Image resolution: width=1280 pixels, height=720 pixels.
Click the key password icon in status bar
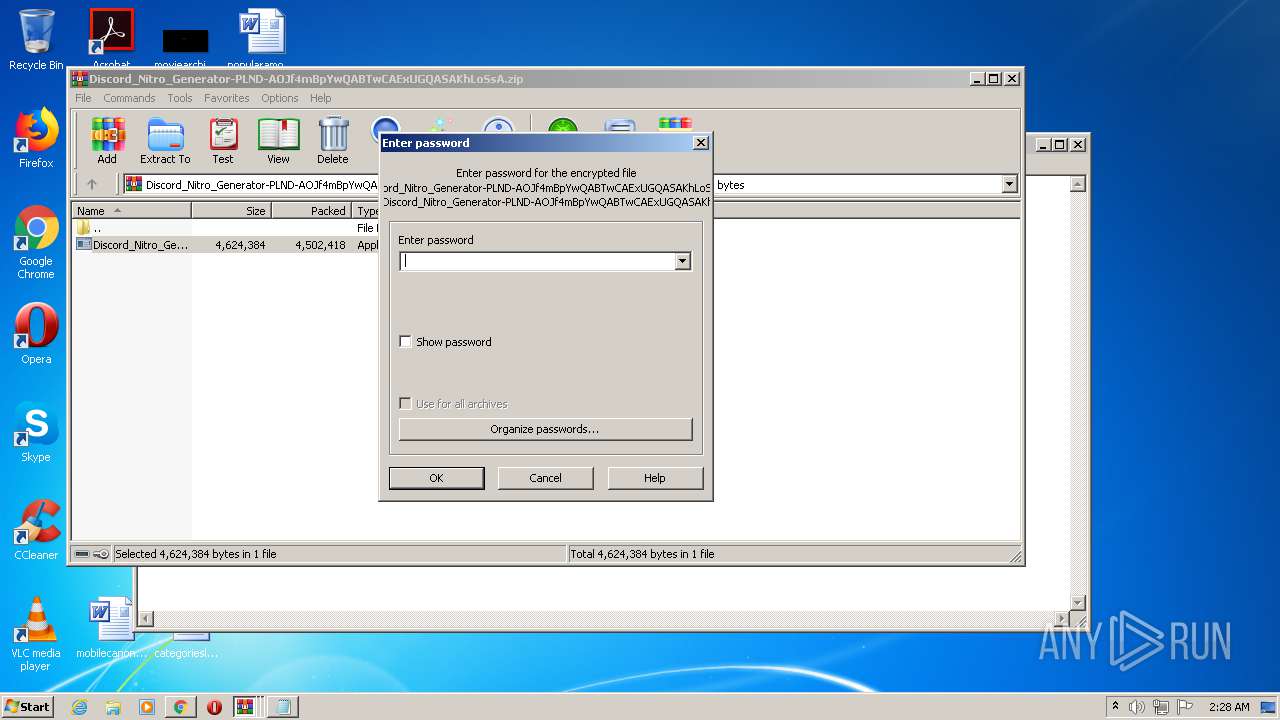102,554
